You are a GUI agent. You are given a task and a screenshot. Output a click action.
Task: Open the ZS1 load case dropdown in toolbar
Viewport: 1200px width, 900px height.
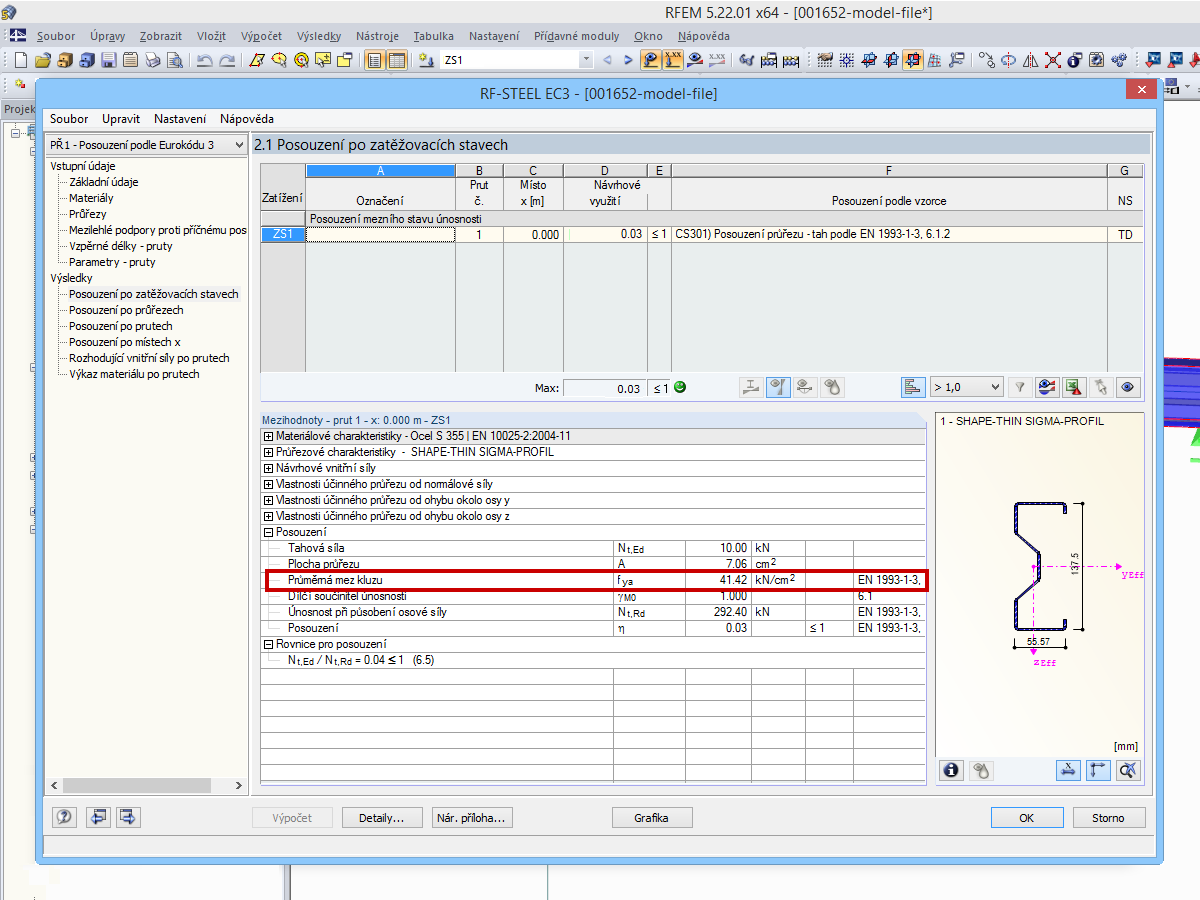(x=586, y=60)
